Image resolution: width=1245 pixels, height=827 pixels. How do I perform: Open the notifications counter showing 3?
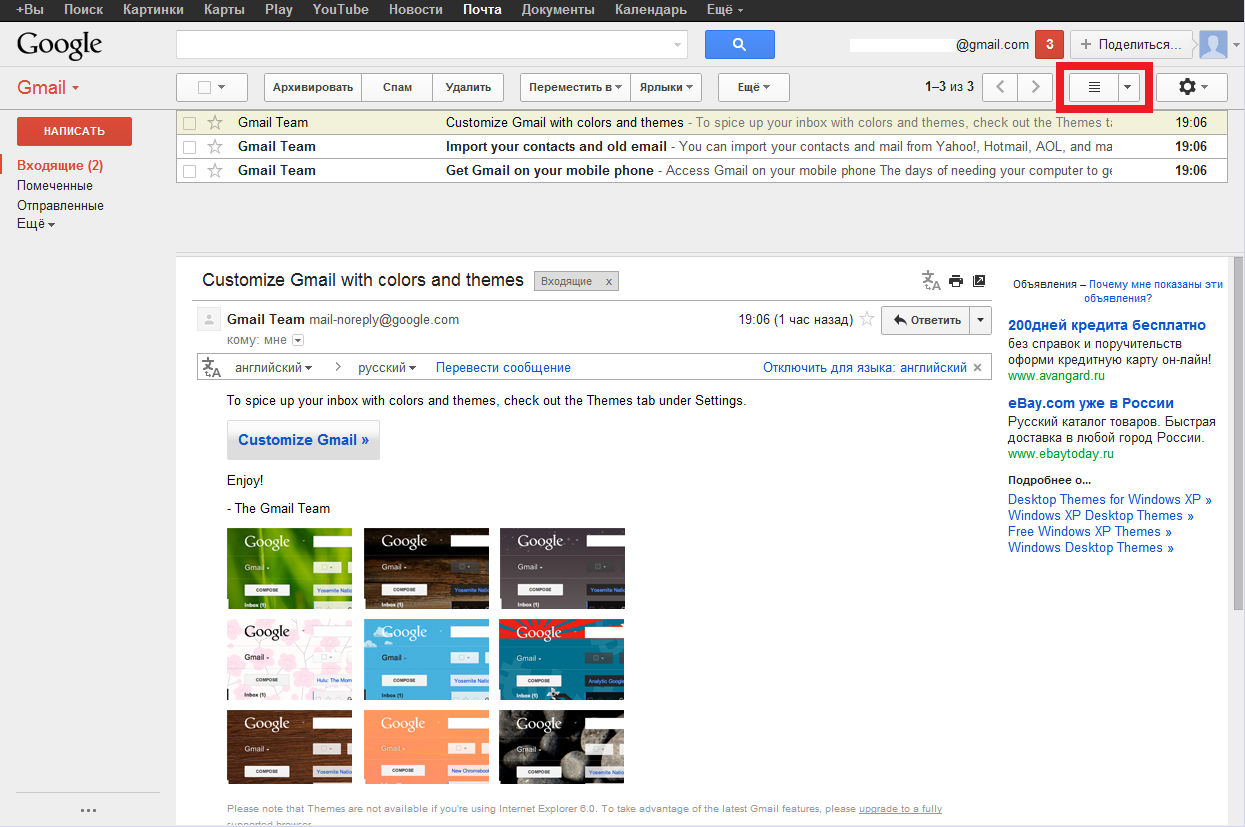[x=1049, y=45]
